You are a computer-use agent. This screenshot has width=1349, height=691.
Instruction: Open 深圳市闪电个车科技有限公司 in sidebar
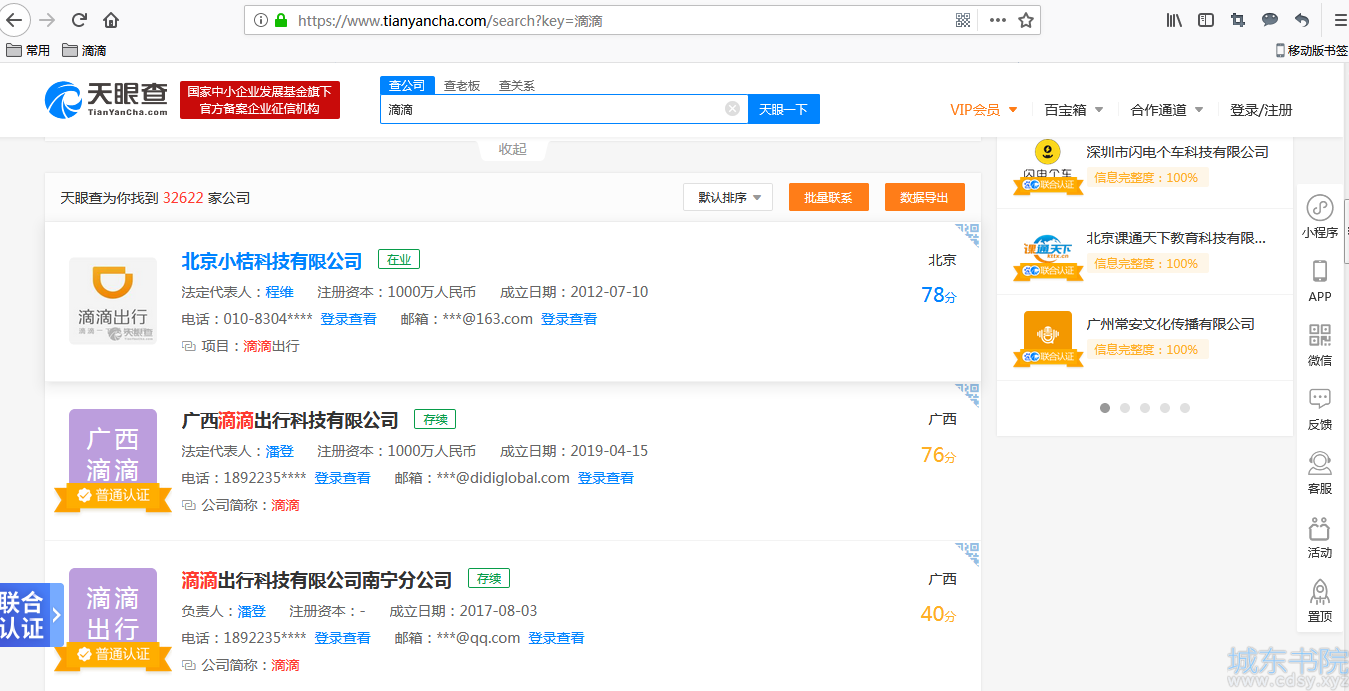[1177, 152]
